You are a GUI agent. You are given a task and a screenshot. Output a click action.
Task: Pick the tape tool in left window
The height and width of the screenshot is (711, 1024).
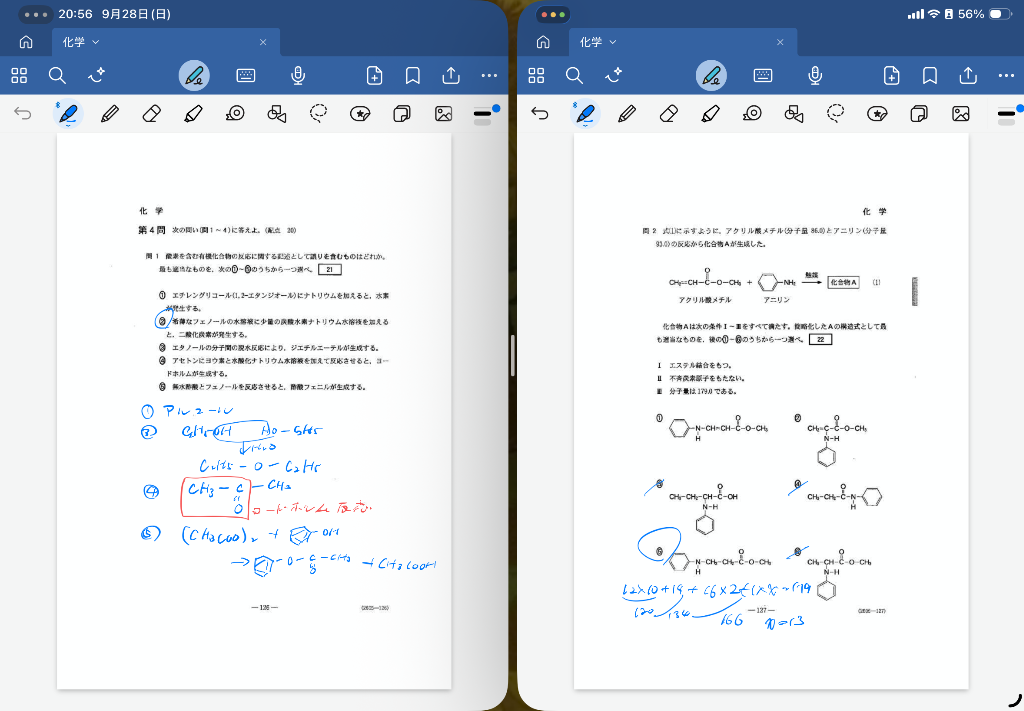(236, 114)
